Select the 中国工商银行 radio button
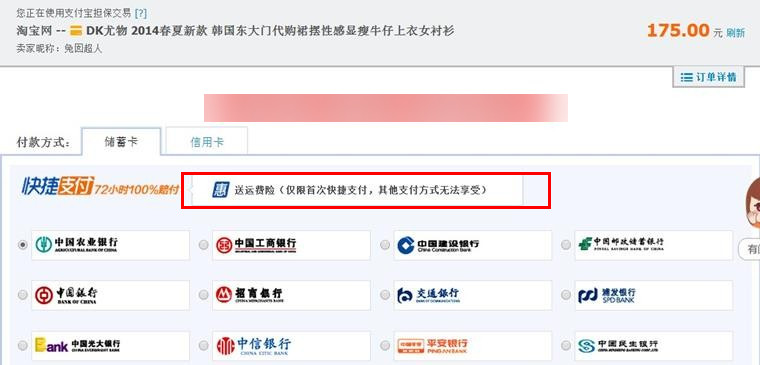The height and width of the screenshot is (365, 760). (x=204, y=245)
